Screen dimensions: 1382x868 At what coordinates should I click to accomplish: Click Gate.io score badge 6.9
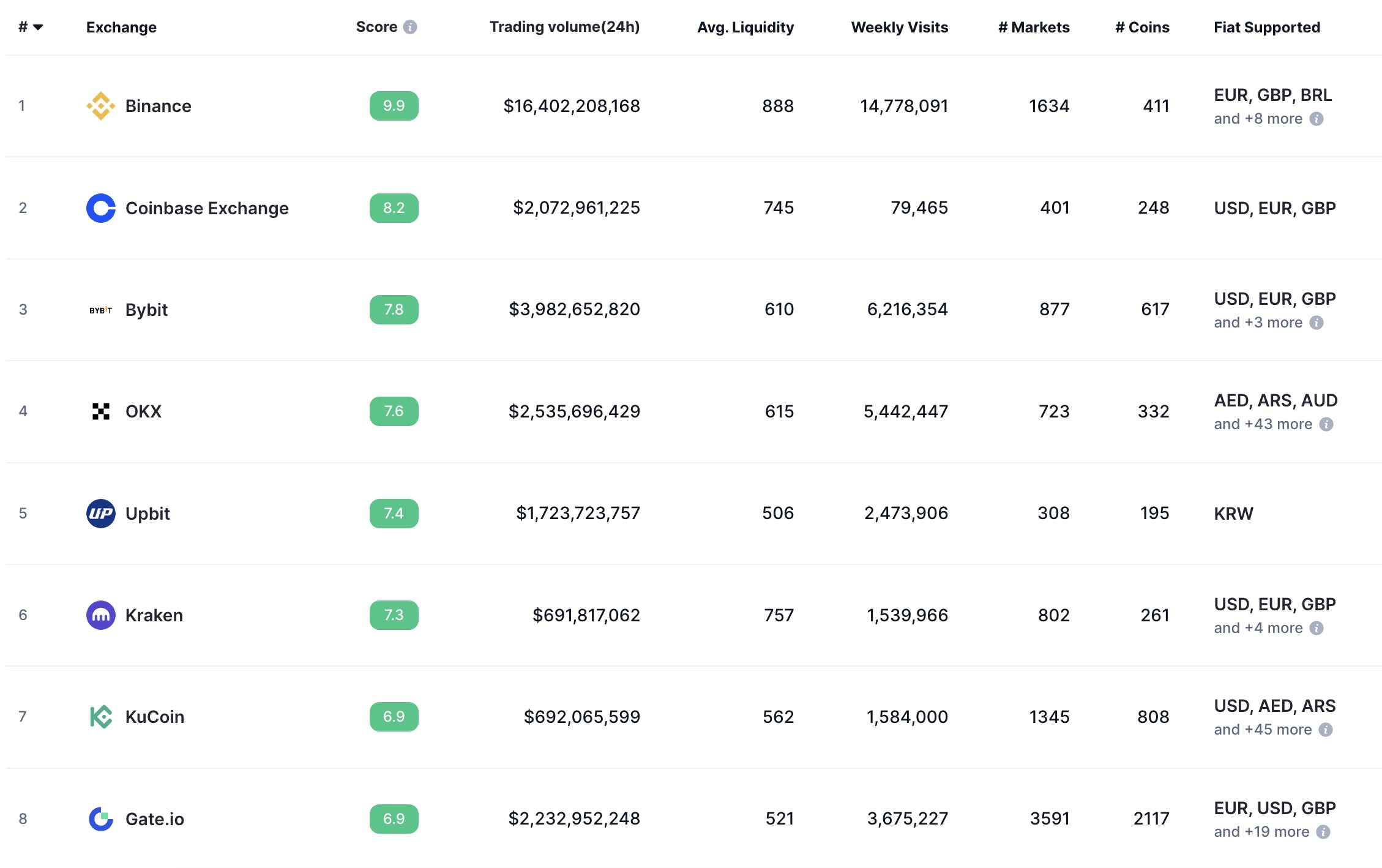tap(394, 819)
